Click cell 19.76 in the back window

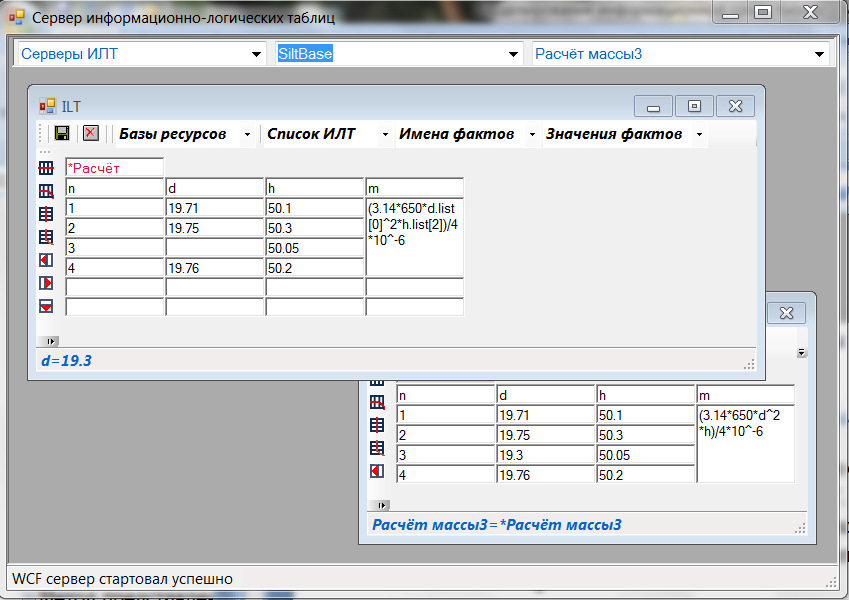546,475
